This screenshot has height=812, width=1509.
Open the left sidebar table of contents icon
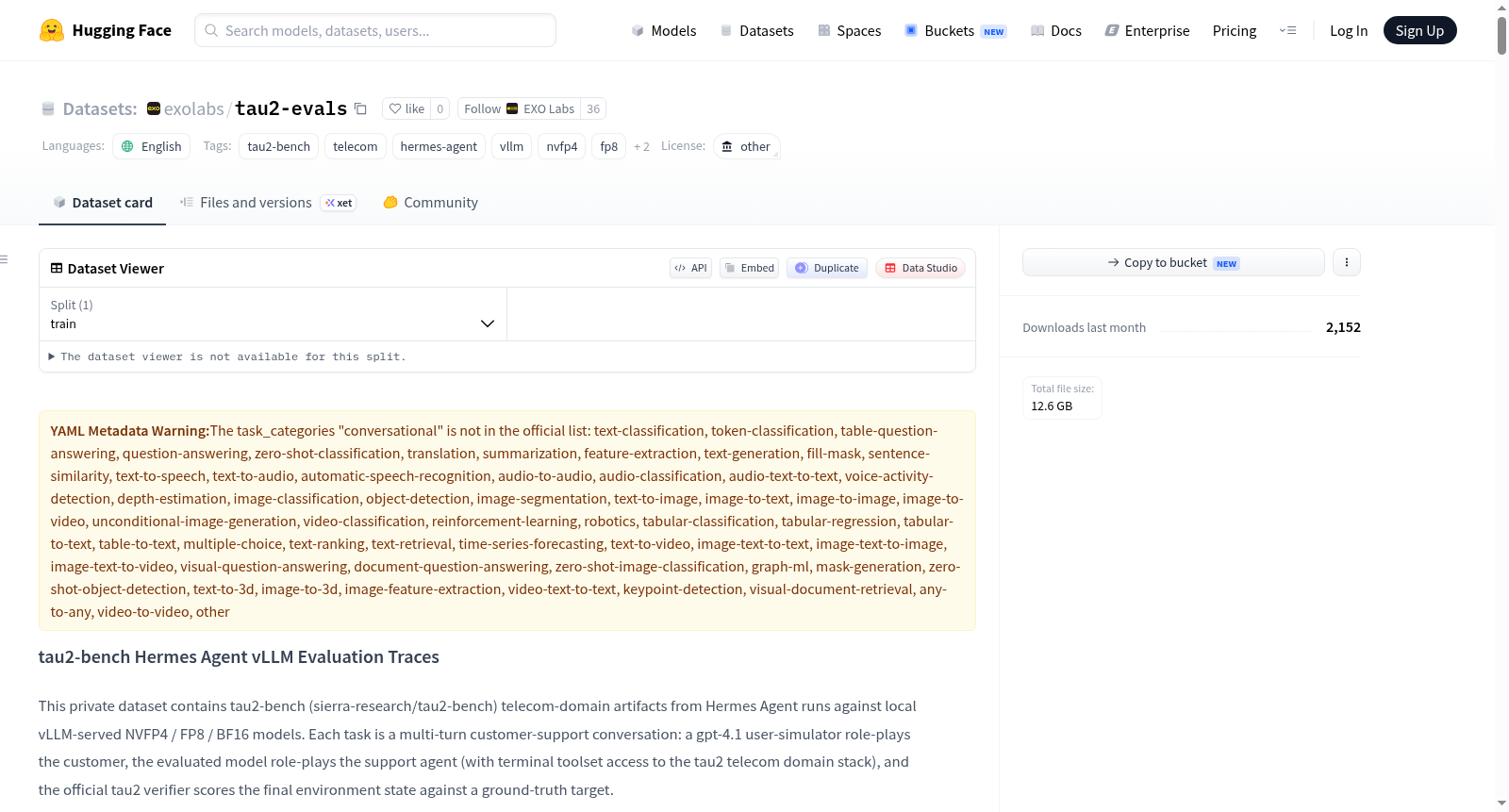coord(4,258)
